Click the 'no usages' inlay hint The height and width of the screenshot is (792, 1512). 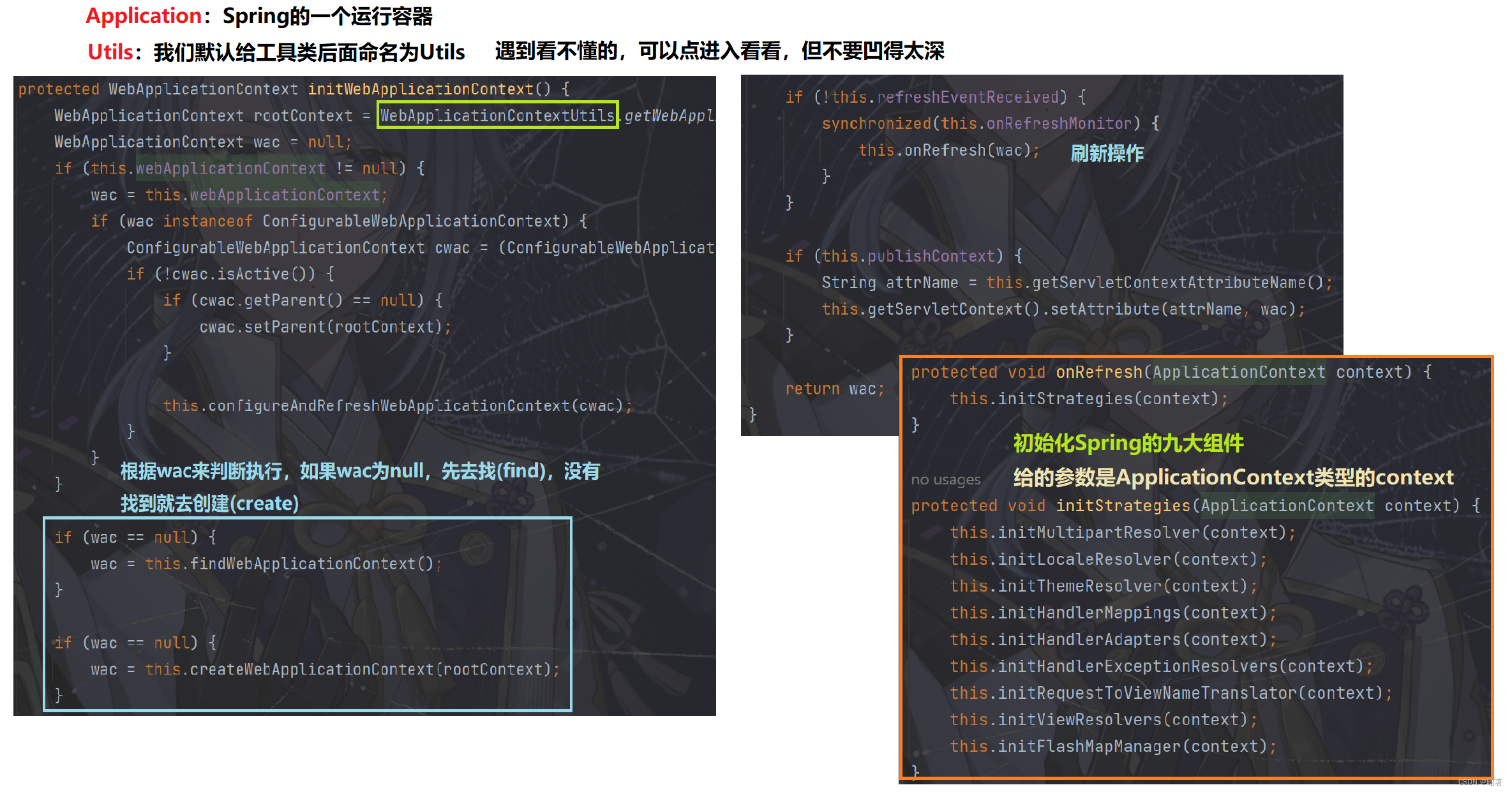pyautogui.click(x=945, y=479)
